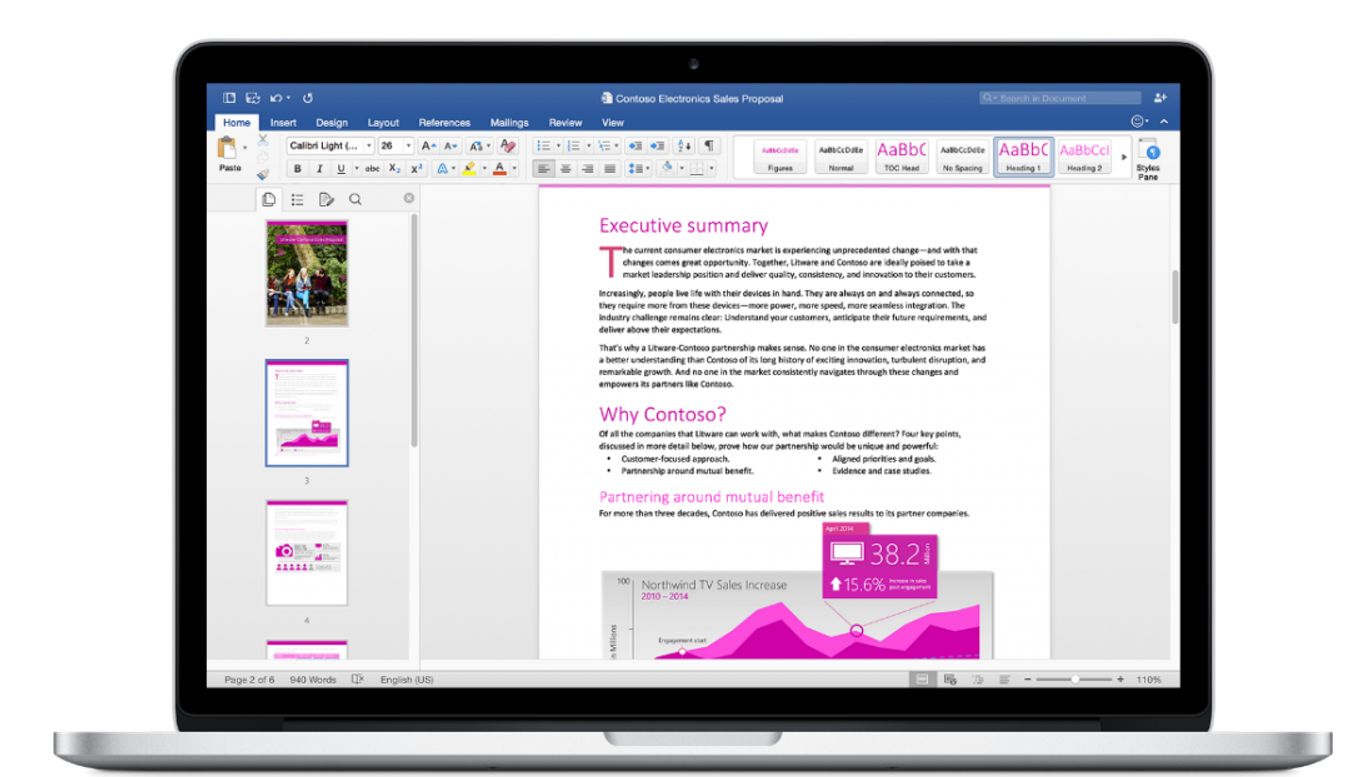
Task: Open the spelling check icon in status bar
Action: point(358,679)
